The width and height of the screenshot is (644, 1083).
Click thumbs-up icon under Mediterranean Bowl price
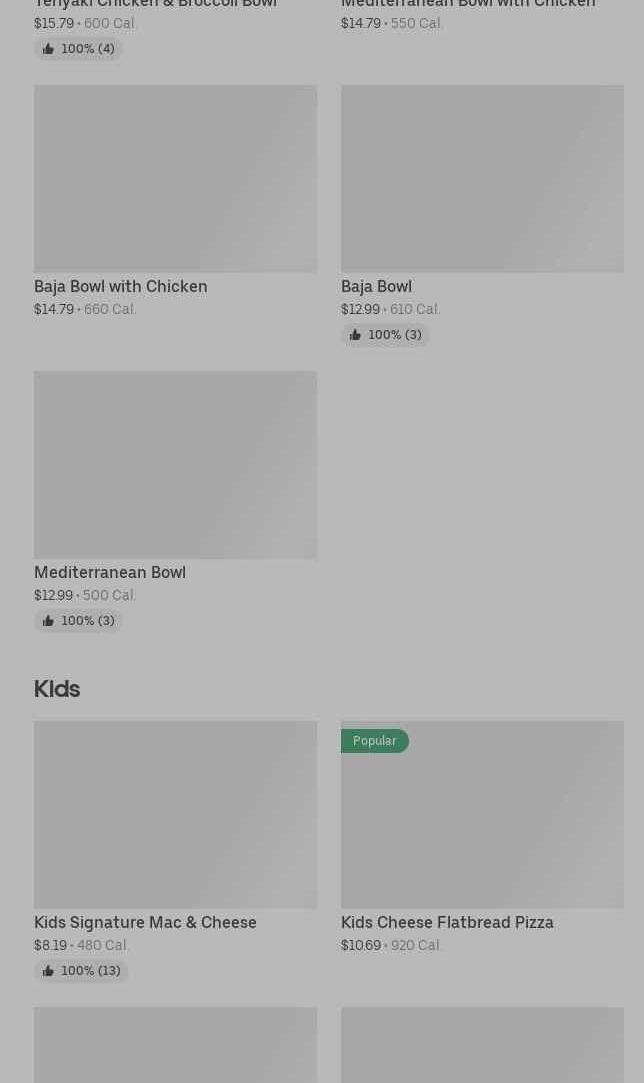(48, 621)
